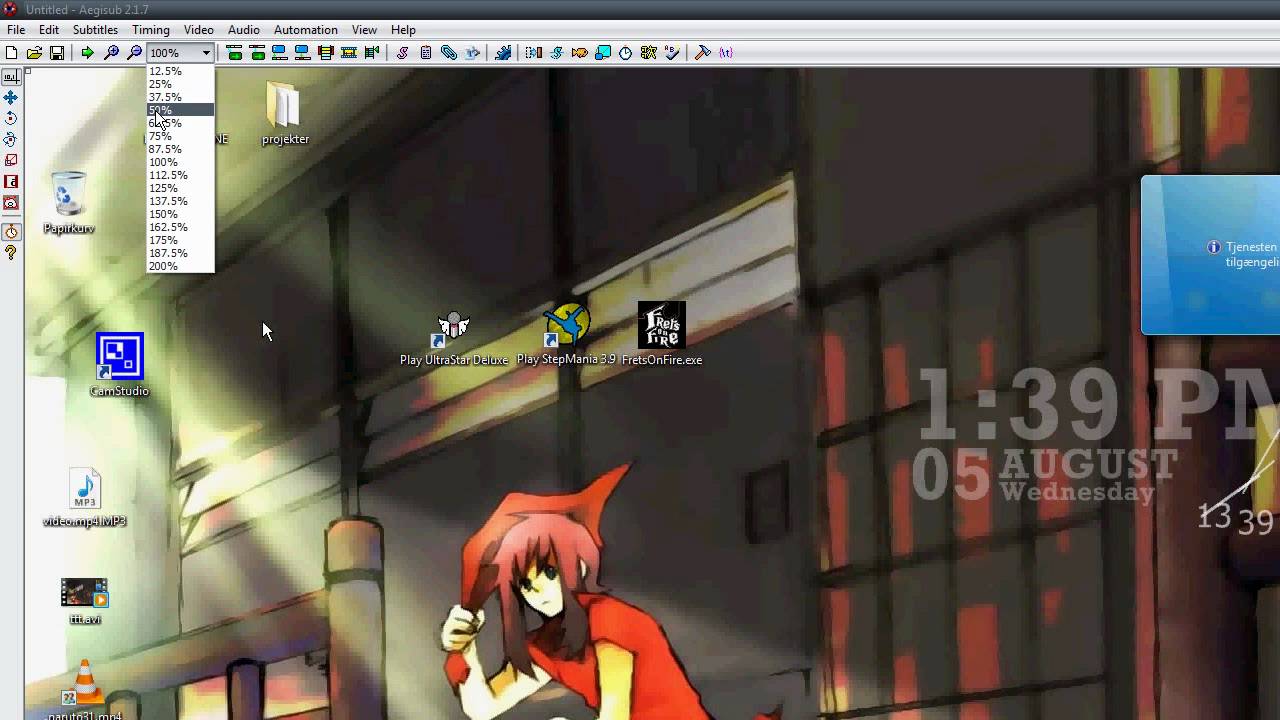Pick 200% in the zoom list
Screen dimensions: 1280x720
[181, 266]
